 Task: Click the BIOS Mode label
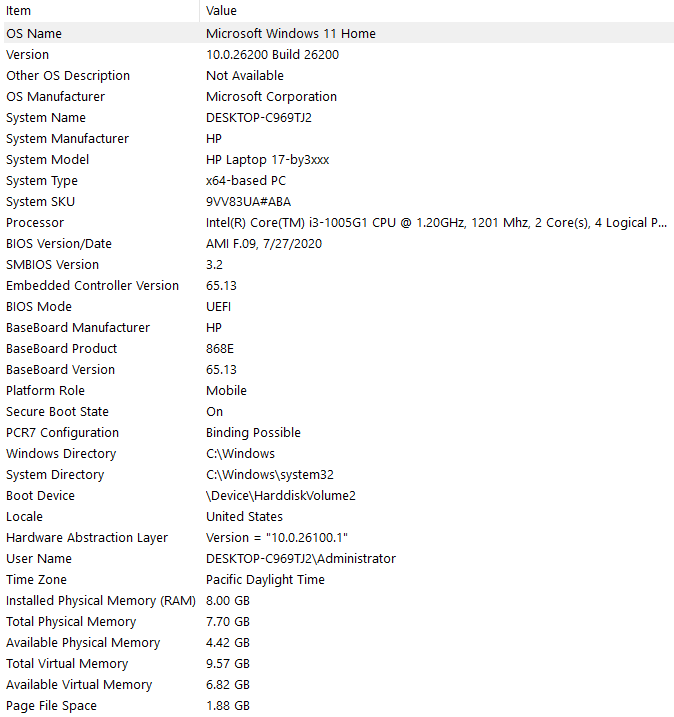pos(39,307)
